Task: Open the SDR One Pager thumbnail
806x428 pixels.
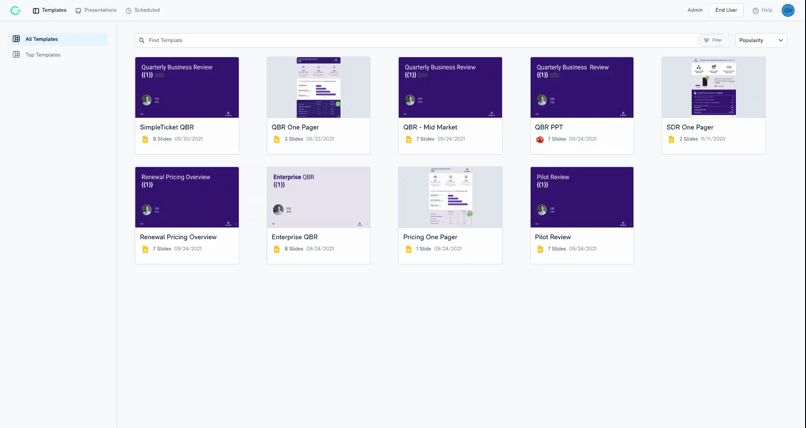Action: click(713, 87)
